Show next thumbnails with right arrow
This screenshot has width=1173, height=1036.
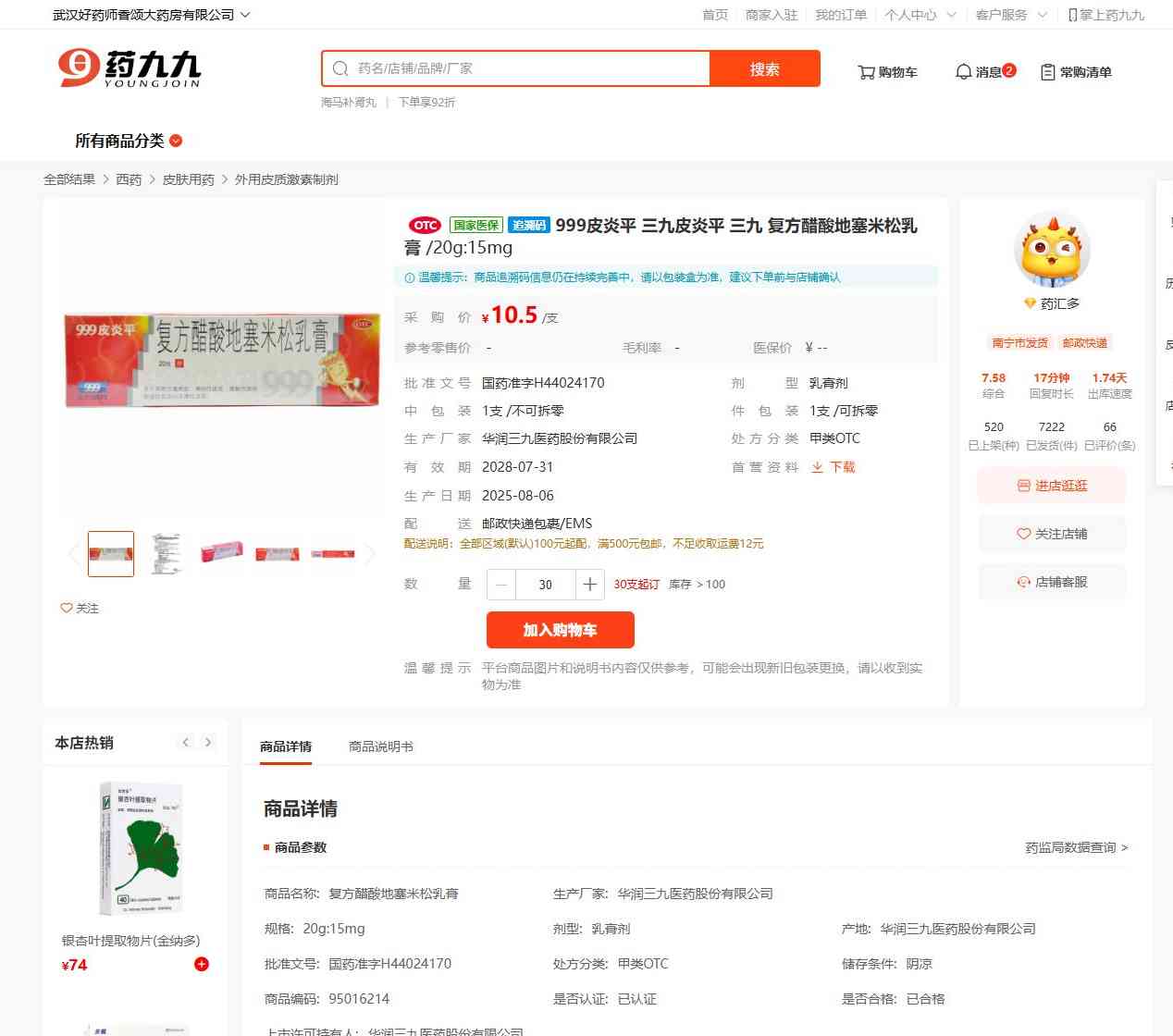pos(370,554)
